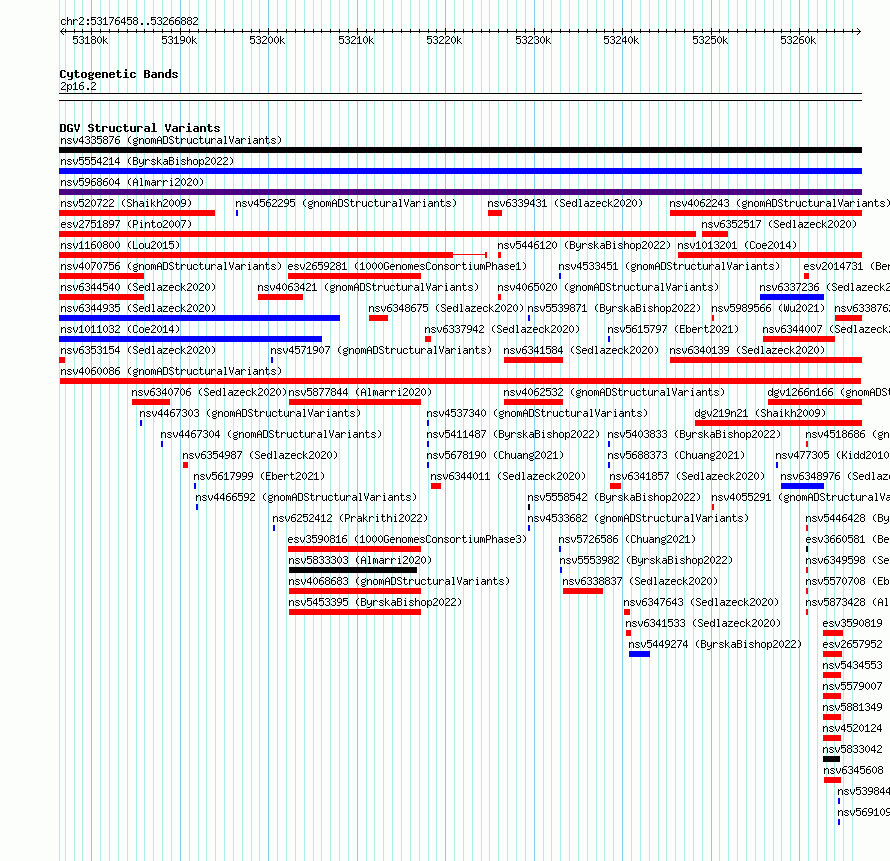Open nsv4335876 (gnomADStructuralVariants) label
Viewport: 890px width, 861px height.
[x=171, y=140]
